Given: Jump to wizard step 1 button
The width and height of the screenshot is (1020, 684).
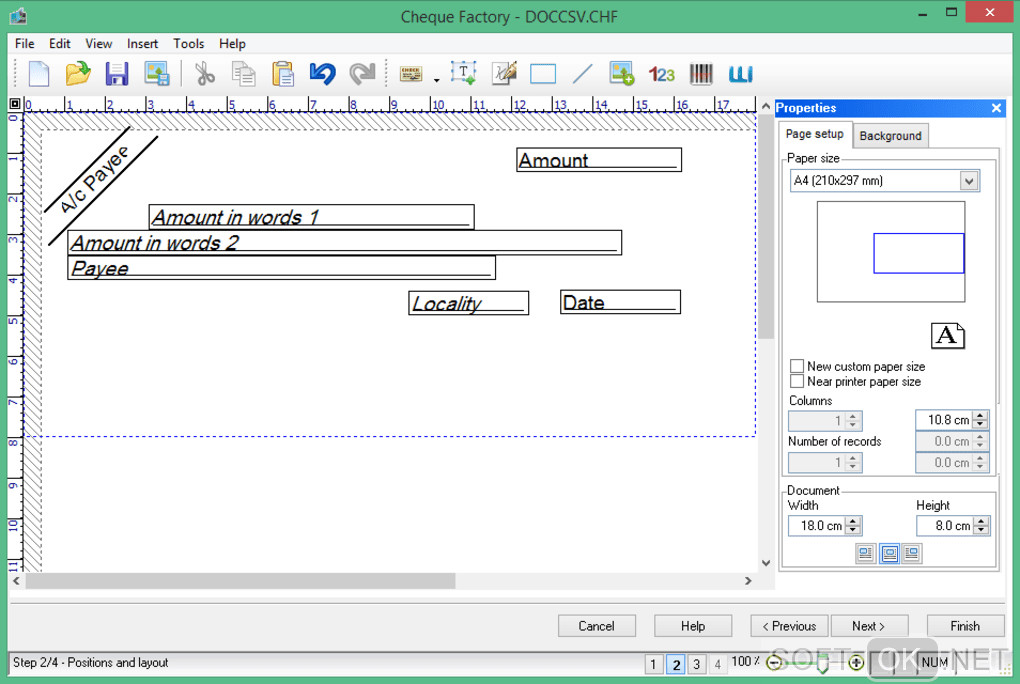Looking at the screenshot, I should tap(654, 664).
